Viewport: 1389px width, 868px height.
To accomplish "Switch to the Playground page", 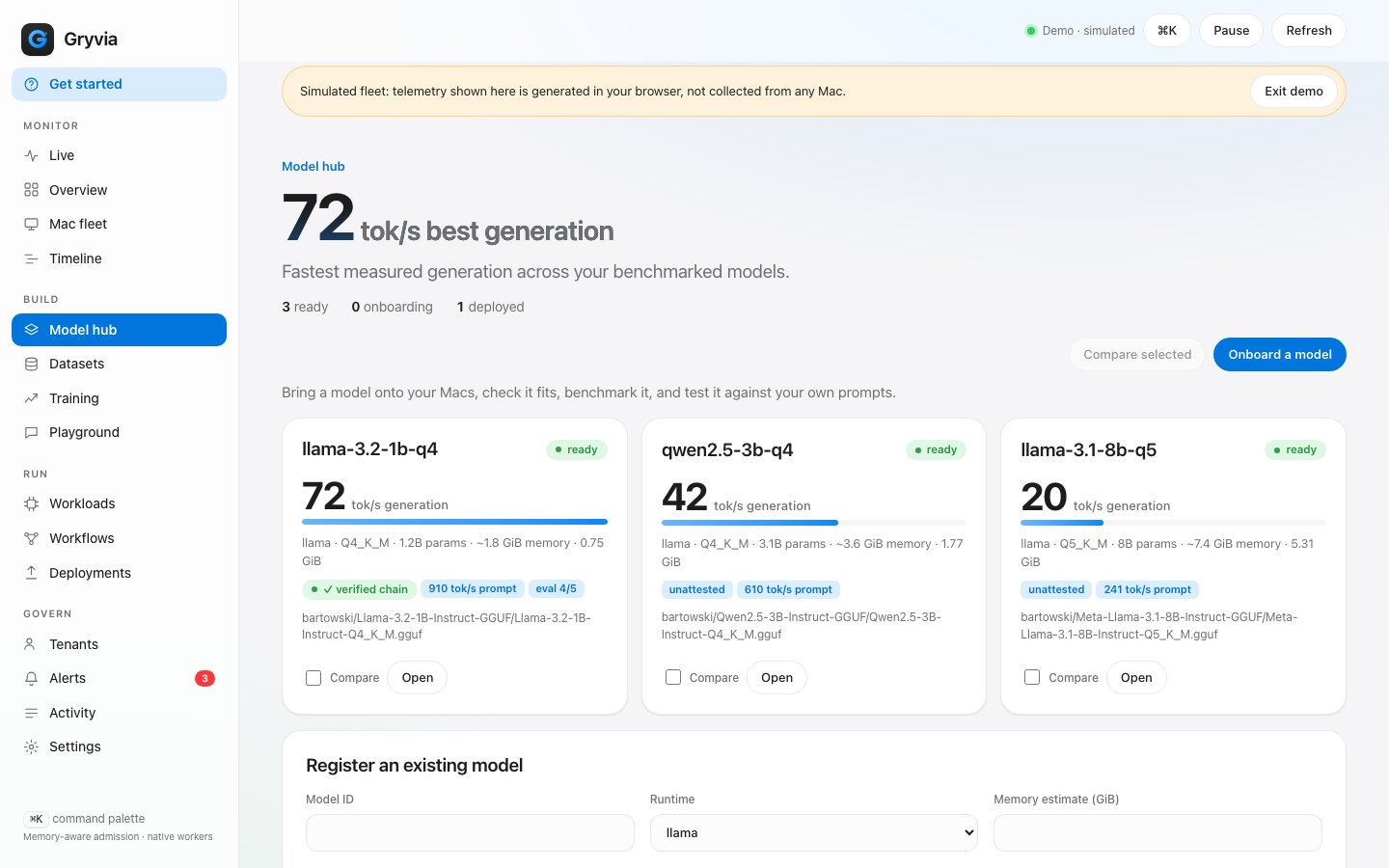I will 119,432.
